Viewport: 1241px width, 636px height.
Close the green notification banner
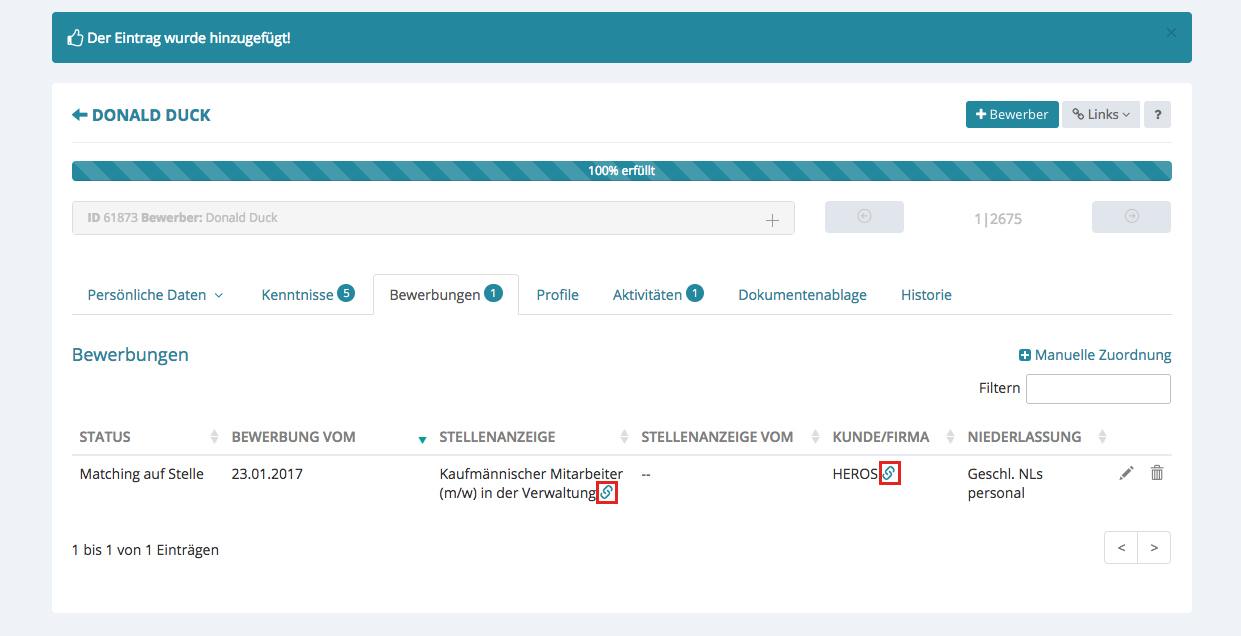click(1171, 33)
